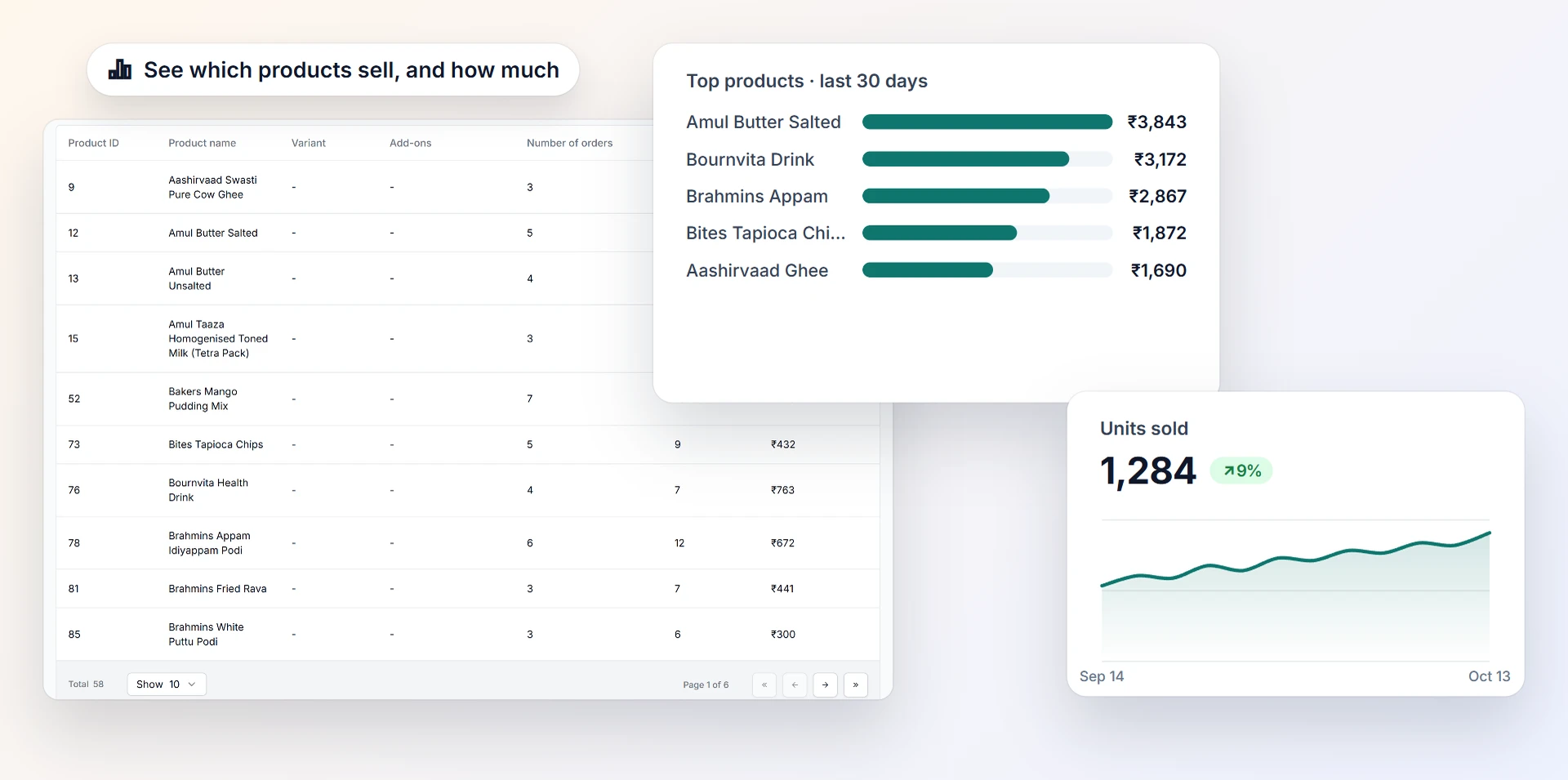The image size is (1568, 780).
Task: Click the Bournvita Drink label in top products
Action: pyautogui.click(x=750, y=159)
